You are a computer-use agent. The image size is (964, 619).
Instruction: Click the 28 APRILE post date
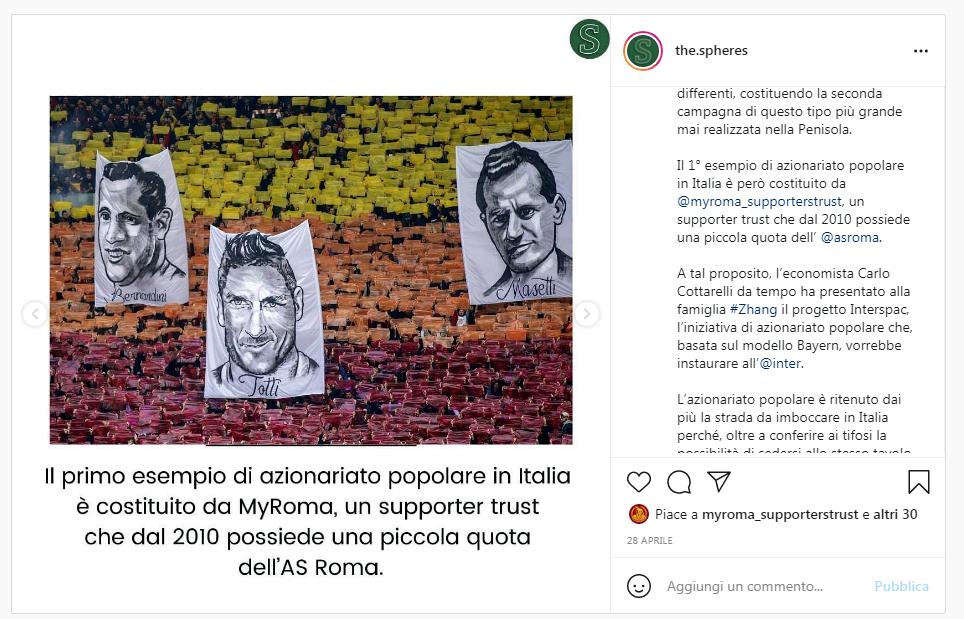(x=650, y=540)
